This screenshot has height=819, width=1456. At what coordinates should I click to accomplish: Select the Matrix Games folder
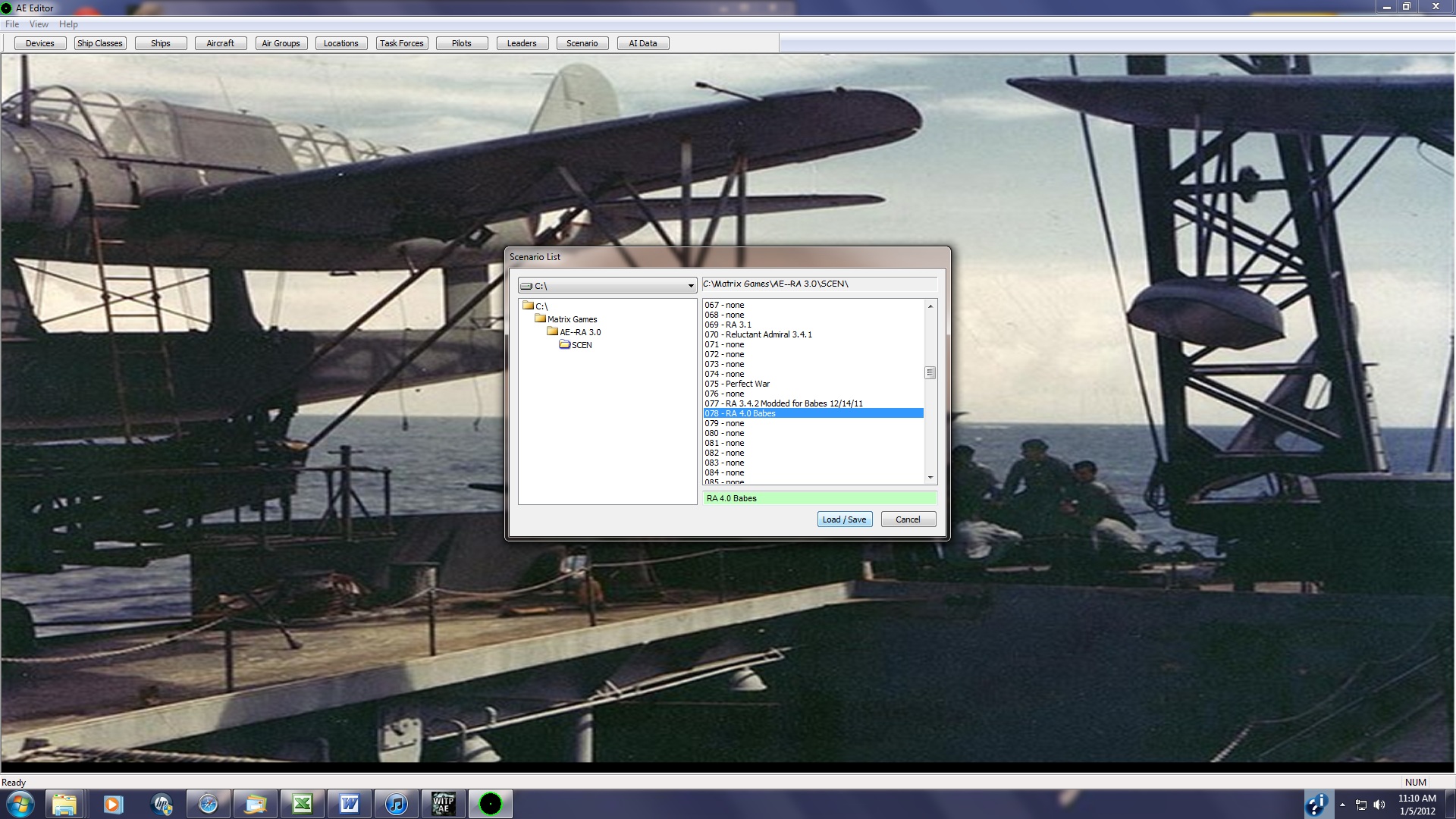pyautogui.click(x=572, y=319)
